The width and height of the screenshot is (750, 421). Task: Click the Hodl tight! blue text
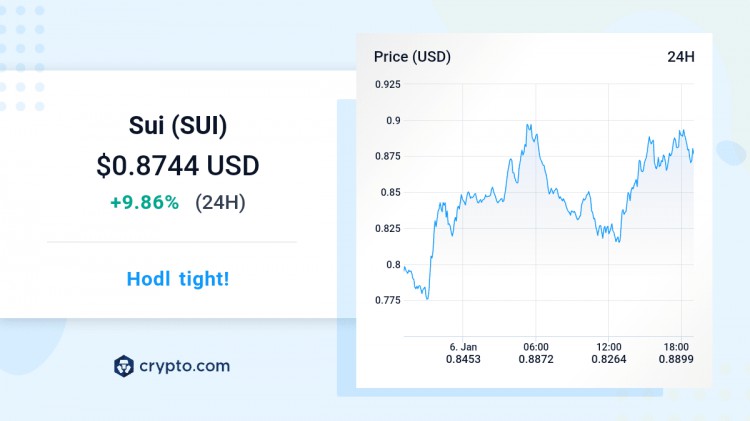pos(178,279)
